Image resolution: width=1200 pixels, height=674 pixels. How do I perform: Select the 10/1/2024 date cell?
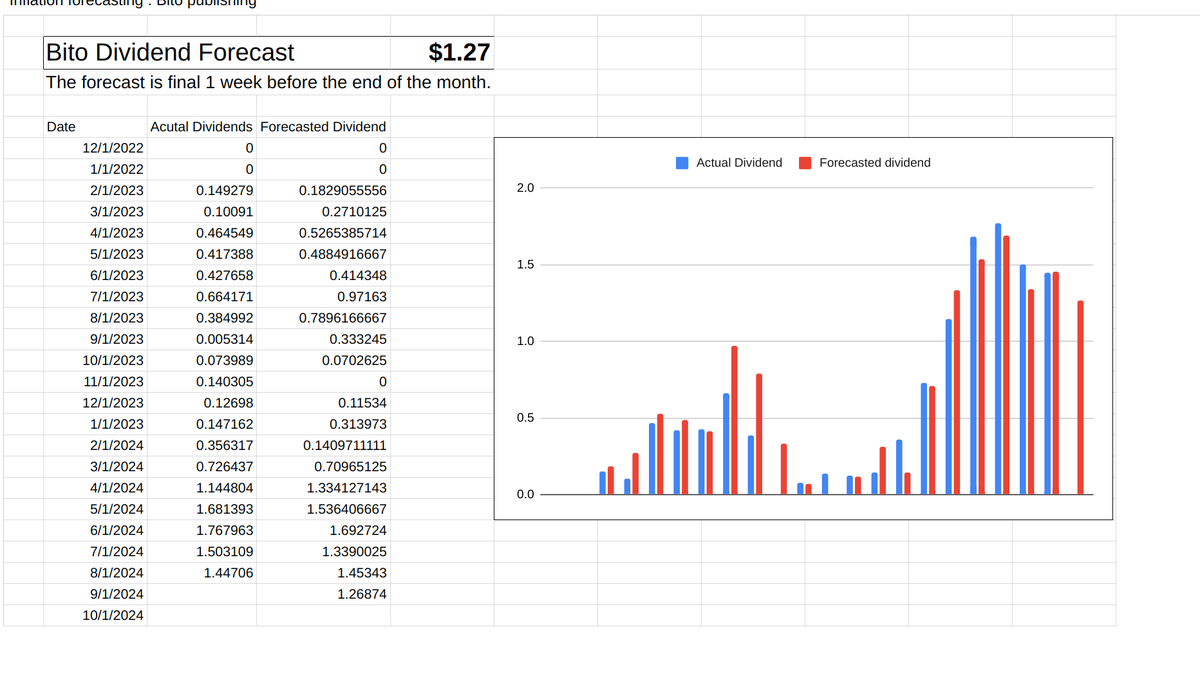(x=94, y=615)
